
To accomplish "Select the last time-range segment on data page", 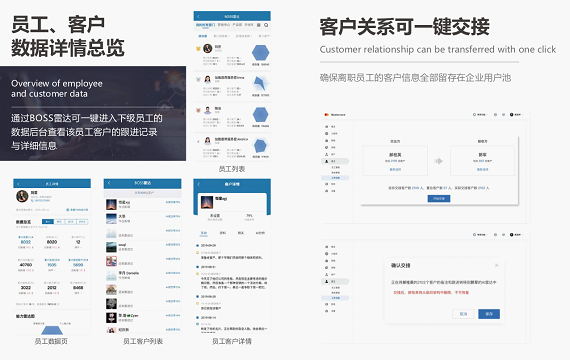I will [x=82, y=221].
